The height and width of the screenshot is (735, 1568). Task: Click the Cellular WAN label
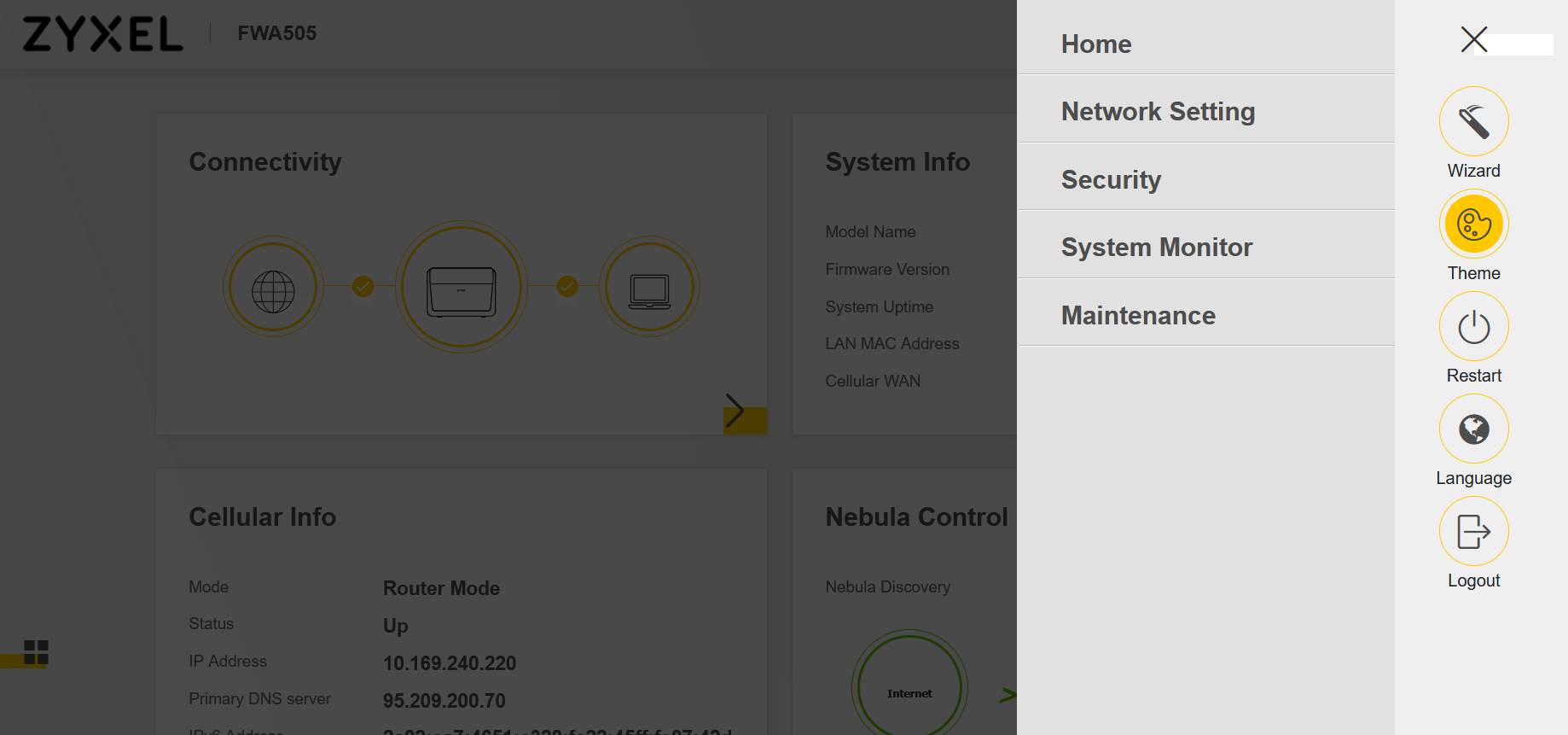pyautogui.click(x=873, y=381)
